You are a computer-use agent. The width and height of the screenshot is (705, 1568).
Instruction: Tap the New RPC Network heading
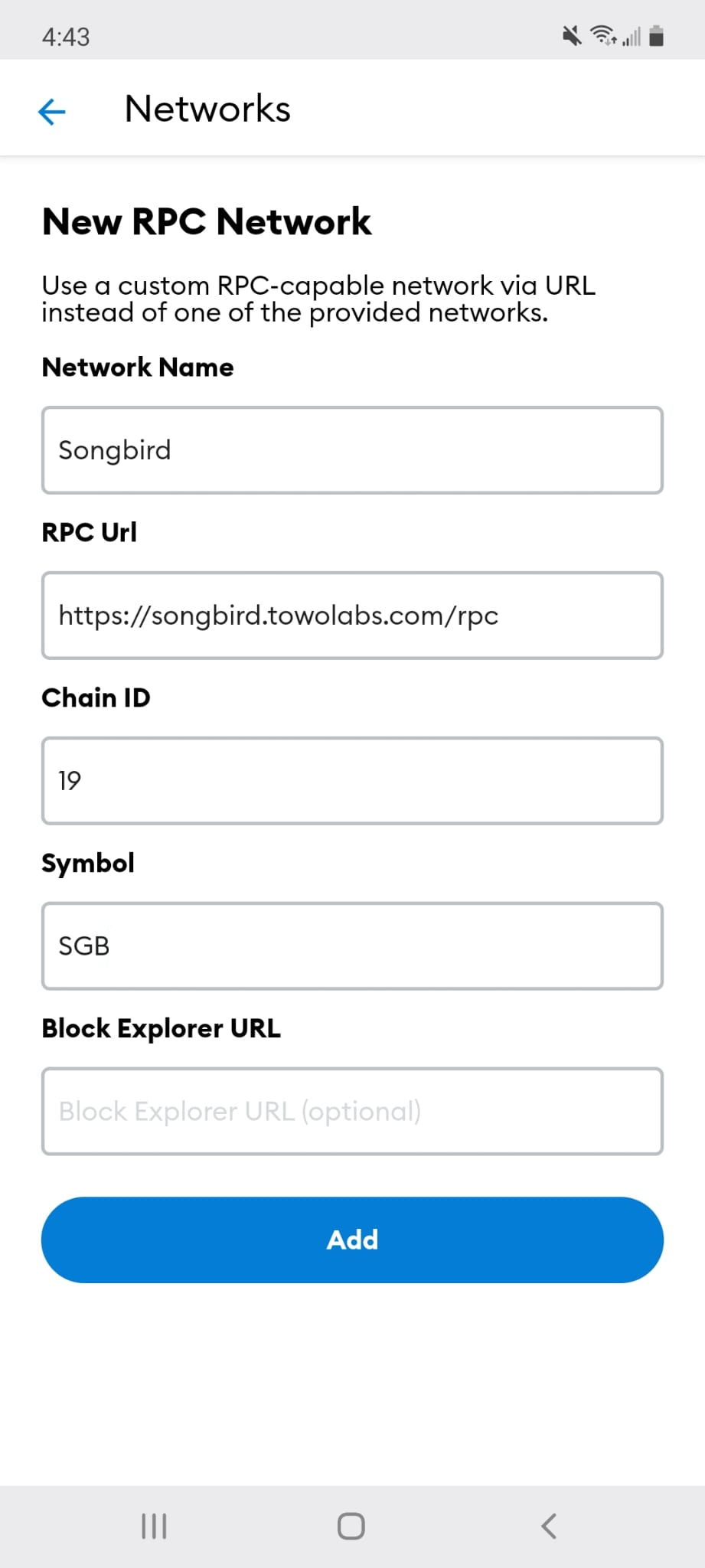207,222
